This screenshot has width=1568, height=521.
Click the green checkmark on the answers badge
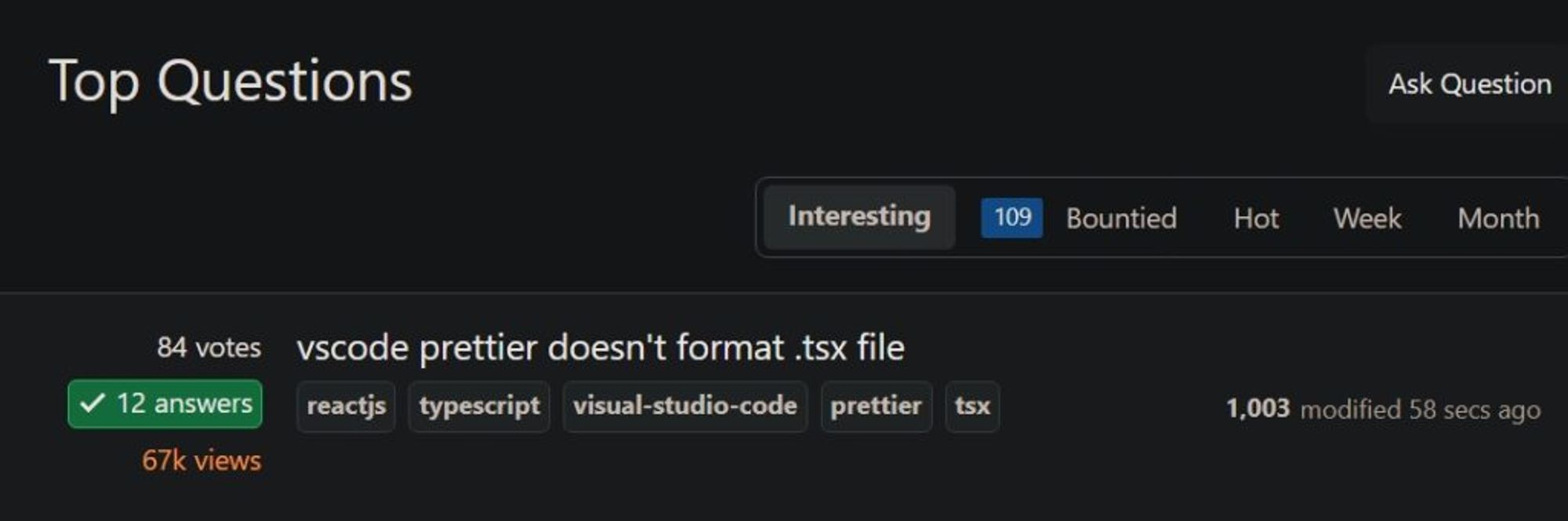coord(93,403)
